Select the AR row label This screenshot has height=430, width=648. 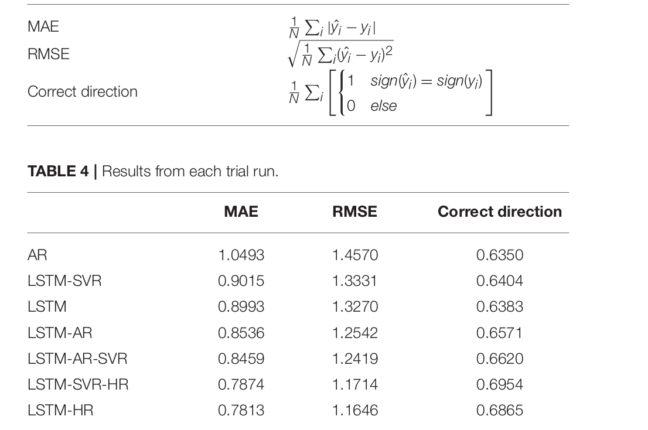[37, 255]
